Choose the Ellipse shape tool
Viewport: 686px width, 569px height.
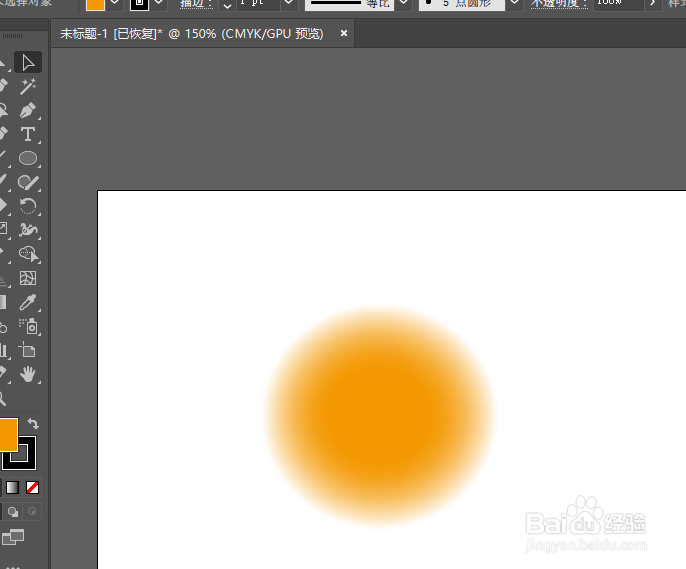[x=28, y=158]
